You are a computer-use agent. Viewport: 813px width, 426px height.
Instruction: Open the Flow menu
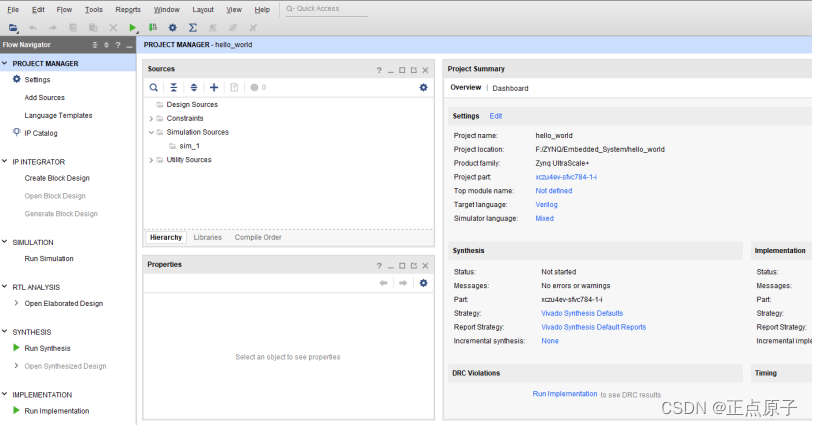click(64, 9)
